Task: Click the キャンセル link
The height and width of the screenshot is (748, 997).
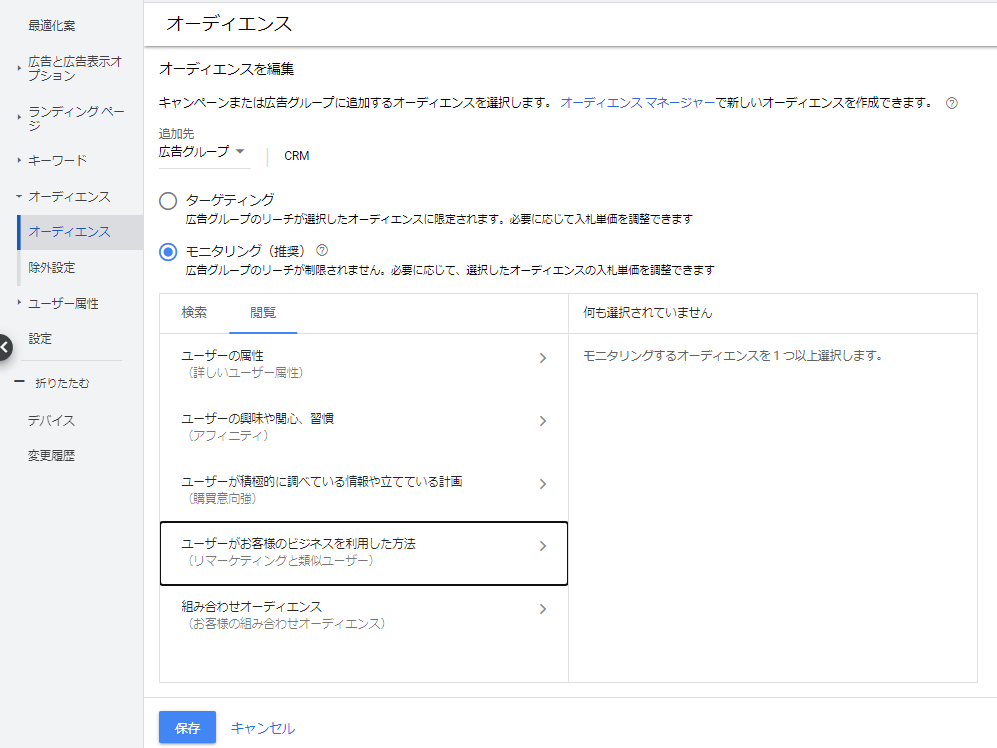Action: [263, 728]
